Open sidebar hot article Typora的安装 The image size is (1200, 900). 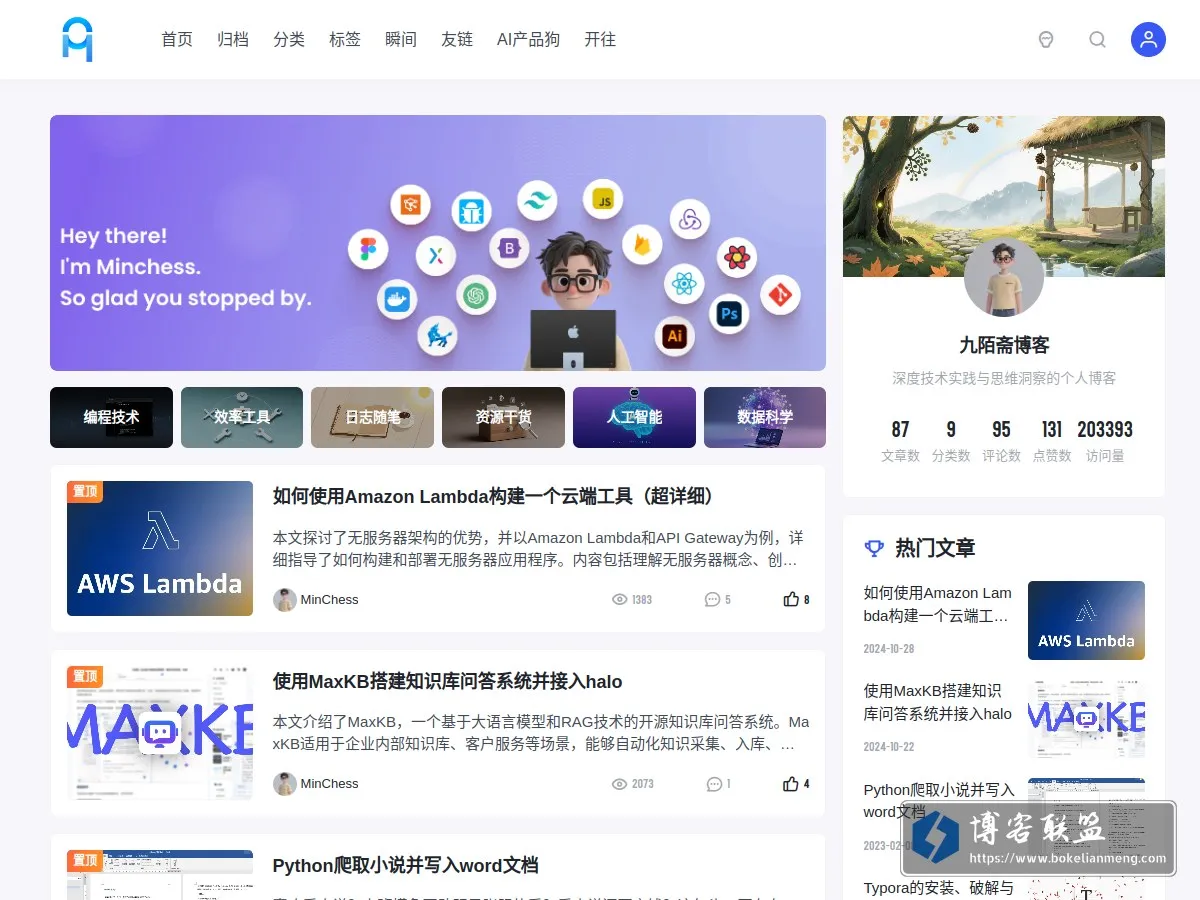pyautogui.click(x=939, y=888)
